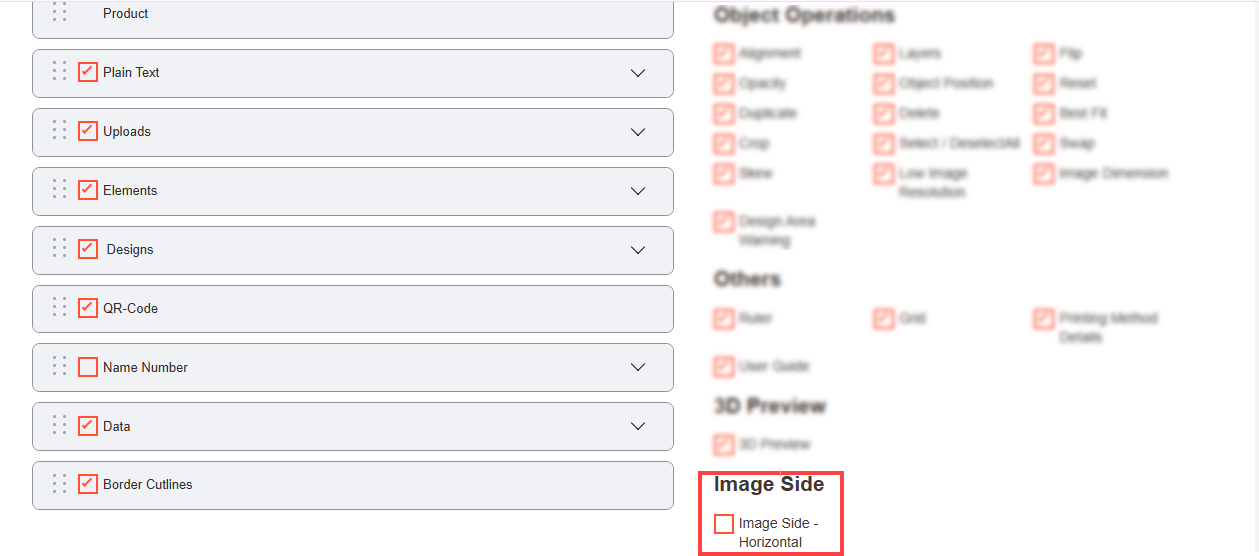Expand the Designs section chevron
Image resolution: width=1259 pixels, height=556 pixels.
point(638,250)
